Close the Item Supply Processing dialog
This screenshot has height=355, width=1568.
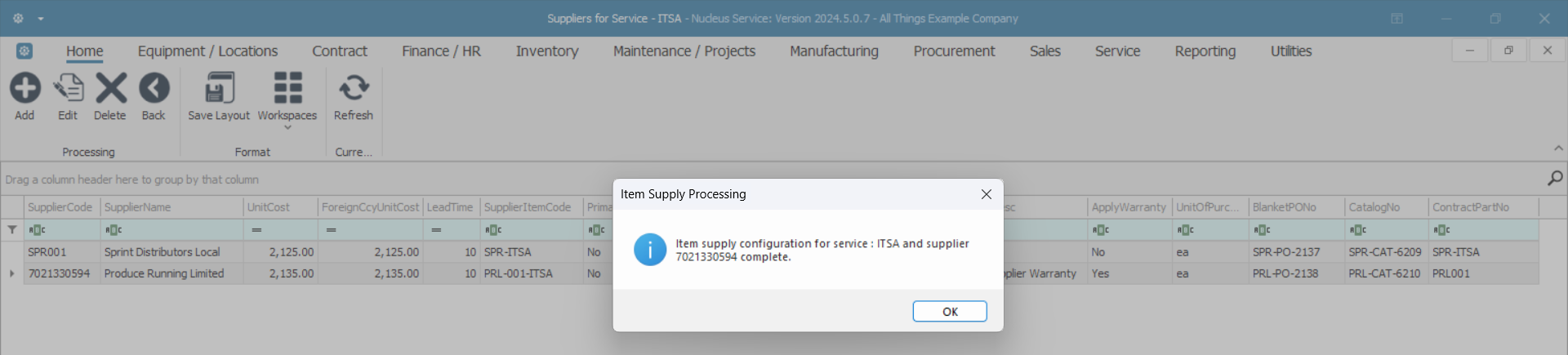pyautogui.click(x=986, y=194)
